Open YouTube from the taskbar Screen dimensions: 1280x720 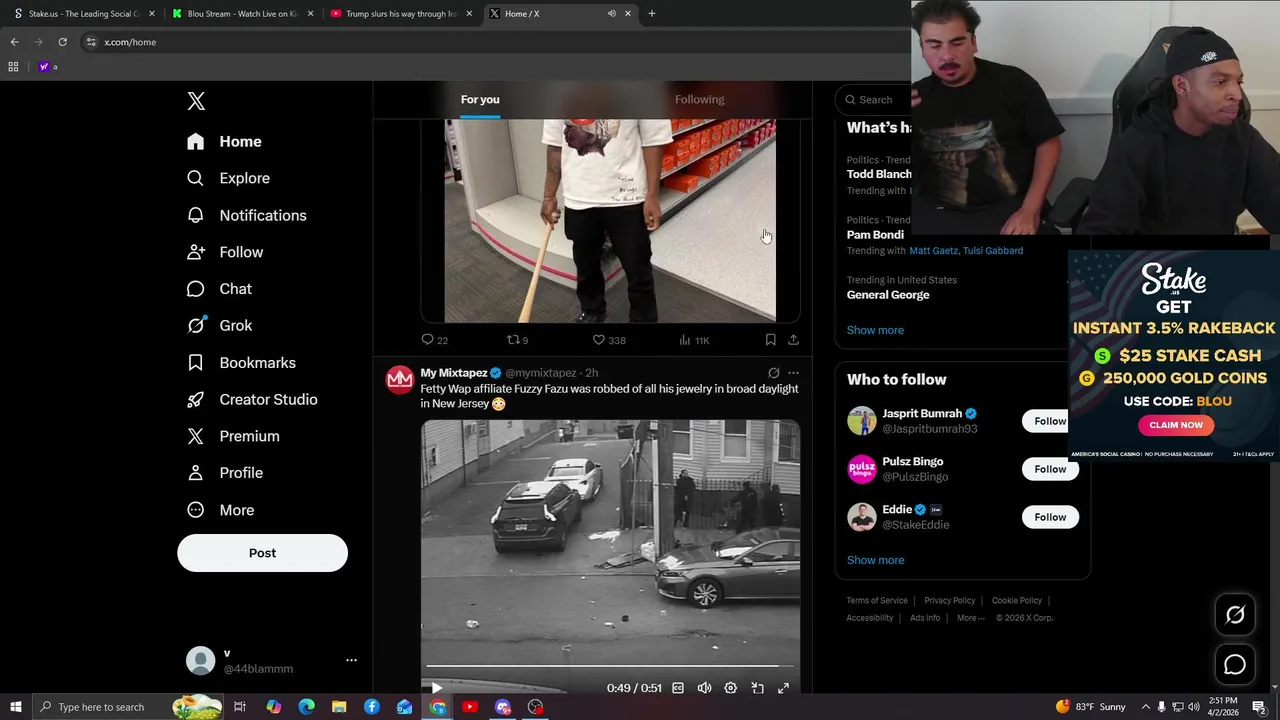(470, 707)
